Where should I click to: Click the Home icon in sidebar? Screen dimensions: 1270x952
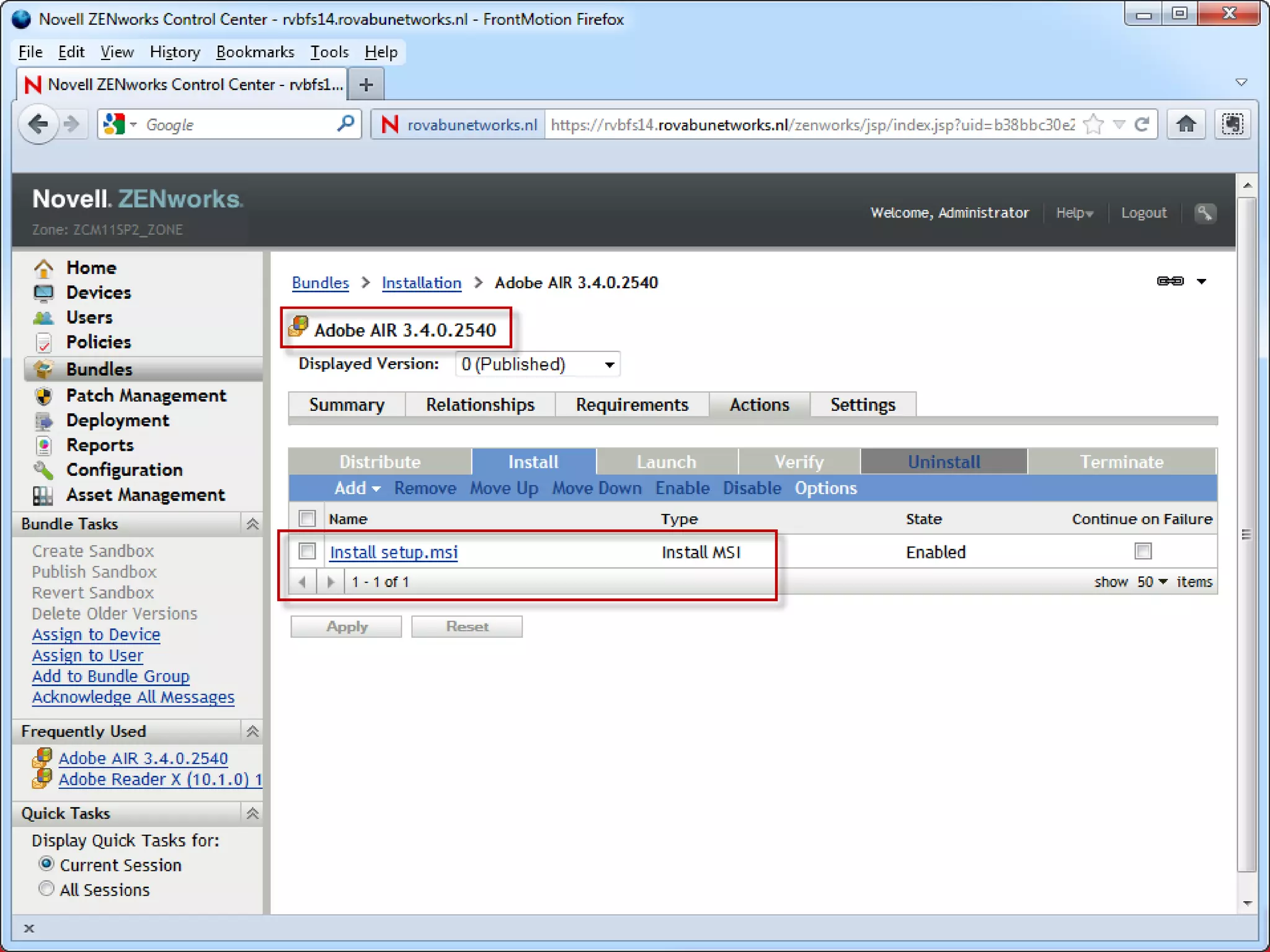point(43,268)
